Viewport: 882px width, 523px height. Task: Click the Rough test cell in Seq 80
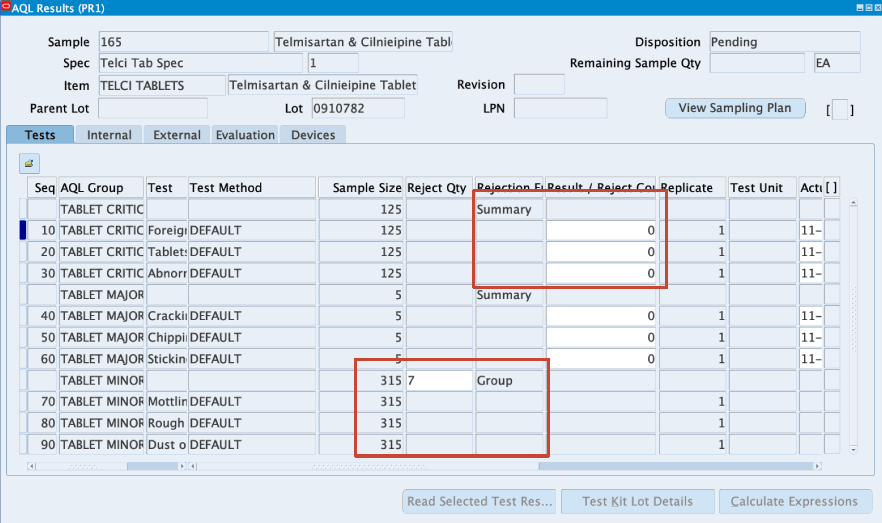(166, 423)
